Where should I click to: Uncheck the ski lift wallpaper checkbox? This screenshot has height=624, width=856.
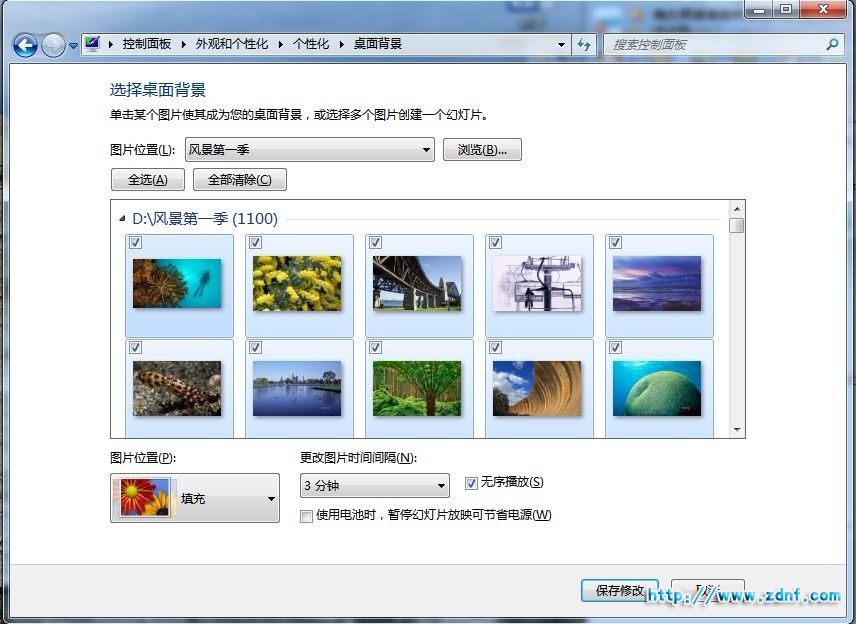495,242
